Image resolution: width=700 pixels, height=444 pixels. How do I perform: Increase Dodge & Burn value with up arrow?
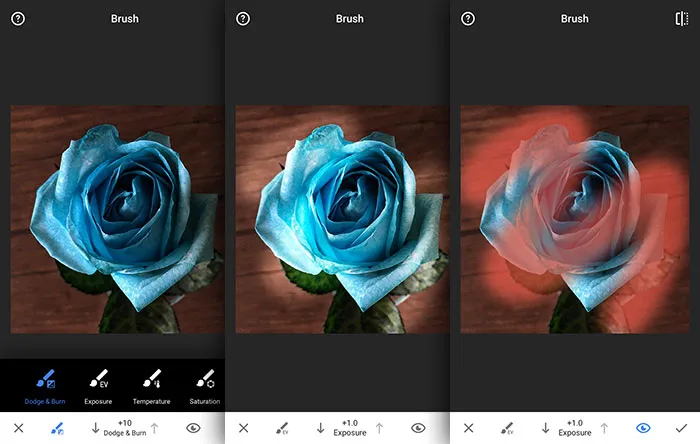point(154,428)
